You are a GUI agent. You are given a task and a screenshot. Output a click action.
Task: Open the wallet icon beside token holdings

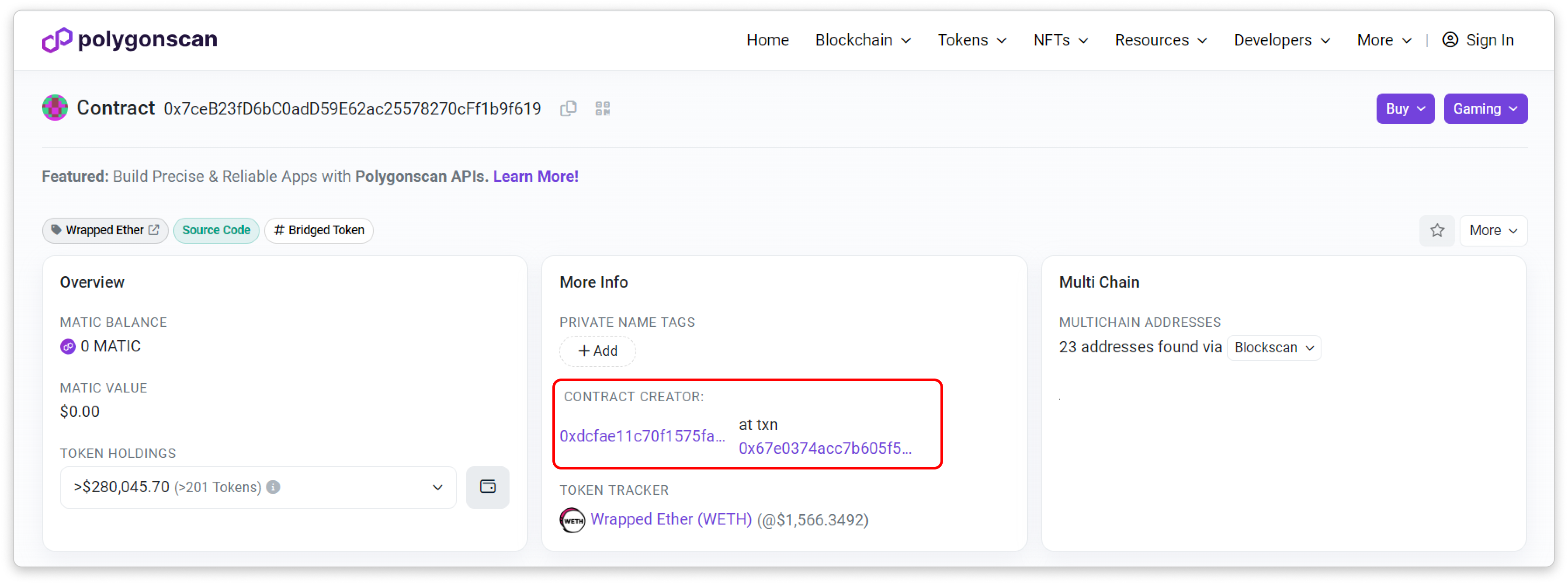click(487, 487)
